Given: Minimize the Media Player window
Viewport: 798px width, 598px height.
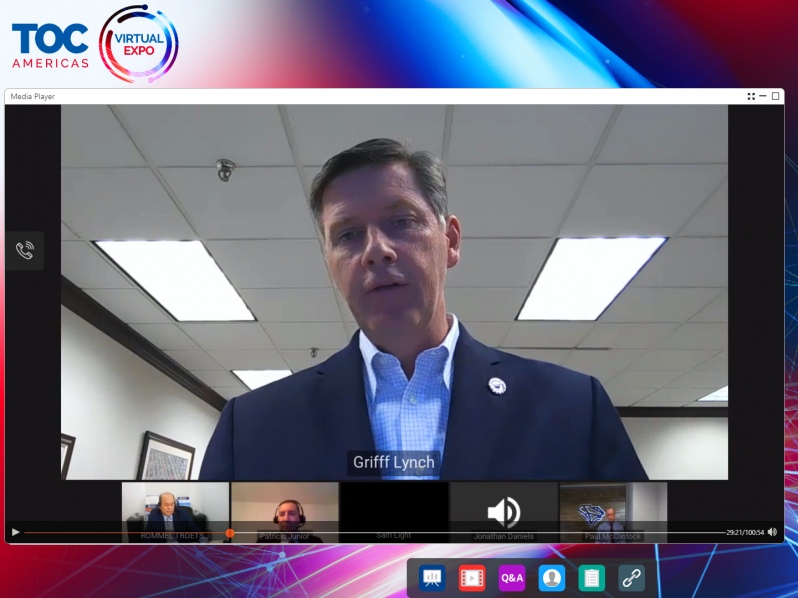Looking at the screenshot, I should click(763, 96).
